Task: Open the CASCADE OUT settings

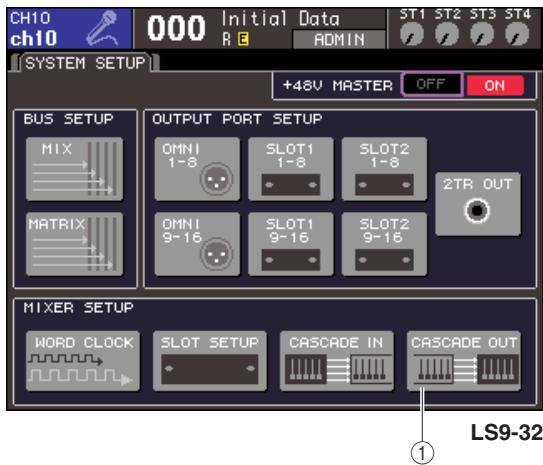Action: coord(463,361)
